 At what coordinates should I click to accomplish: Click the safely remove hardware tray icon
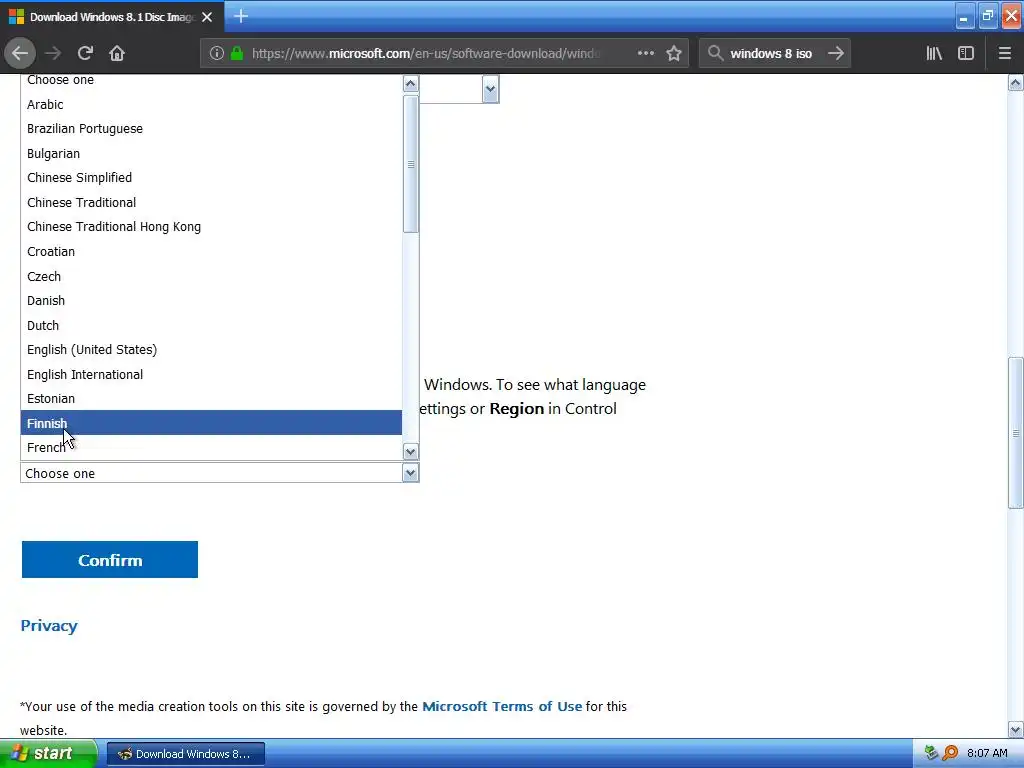point(931,754)
